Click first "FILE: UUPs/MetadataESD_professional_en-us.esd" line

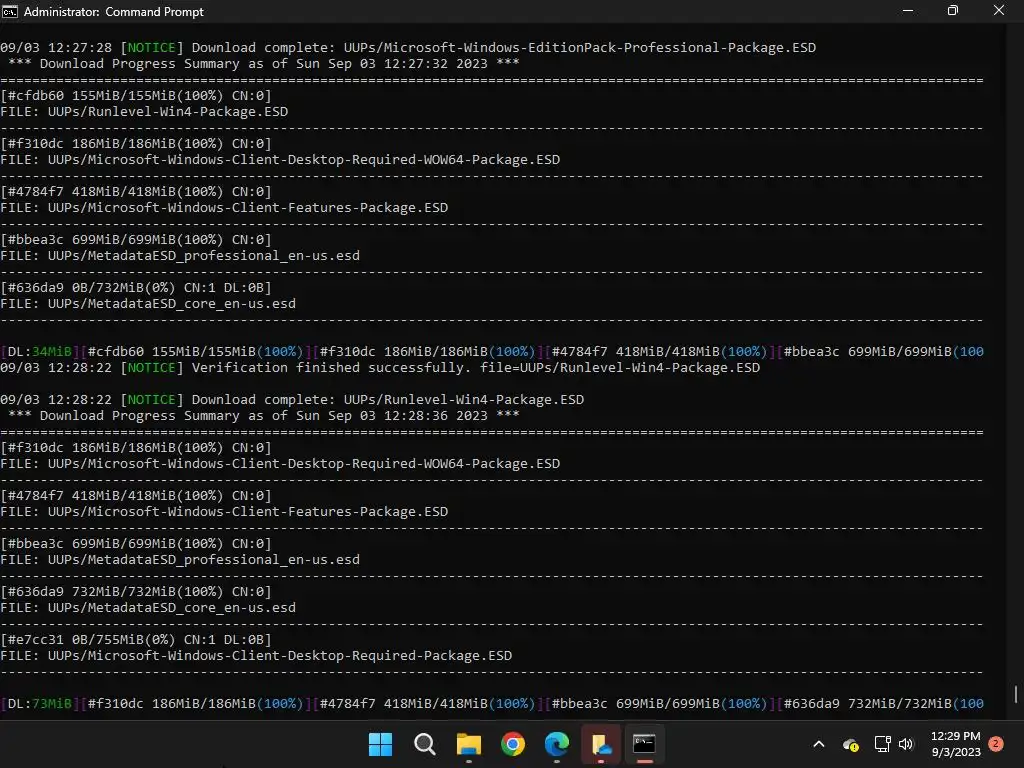click(x=180, y=256)
